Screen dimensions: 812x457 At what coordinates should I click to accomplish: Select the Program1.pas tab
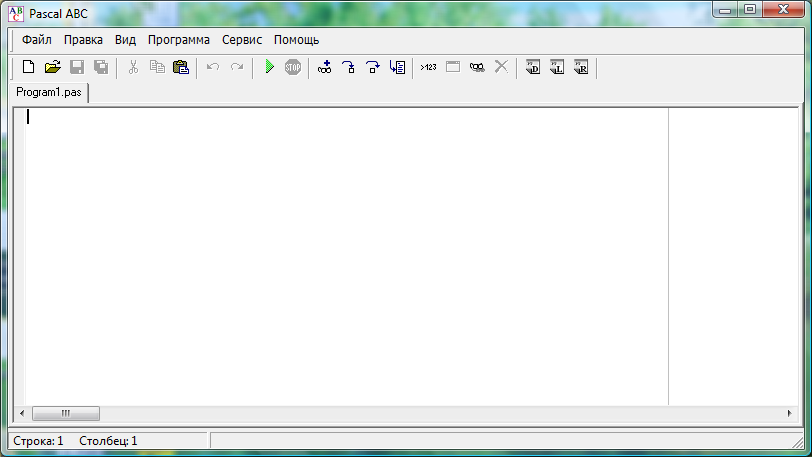49,92
